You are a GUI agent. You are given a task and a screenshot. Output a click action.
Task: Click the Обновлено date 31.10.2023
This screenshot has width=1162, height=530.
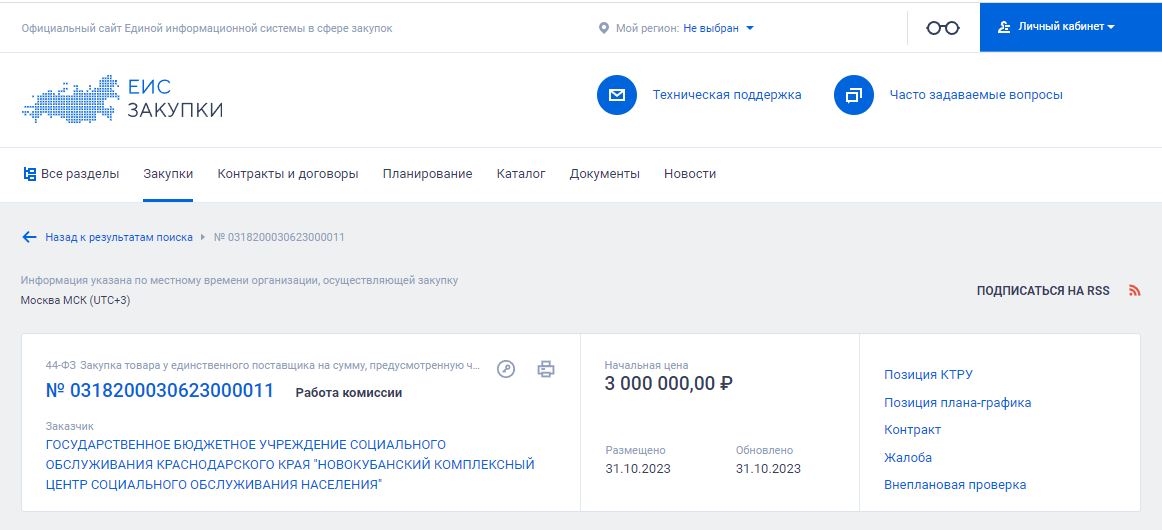tap(768, 468)
